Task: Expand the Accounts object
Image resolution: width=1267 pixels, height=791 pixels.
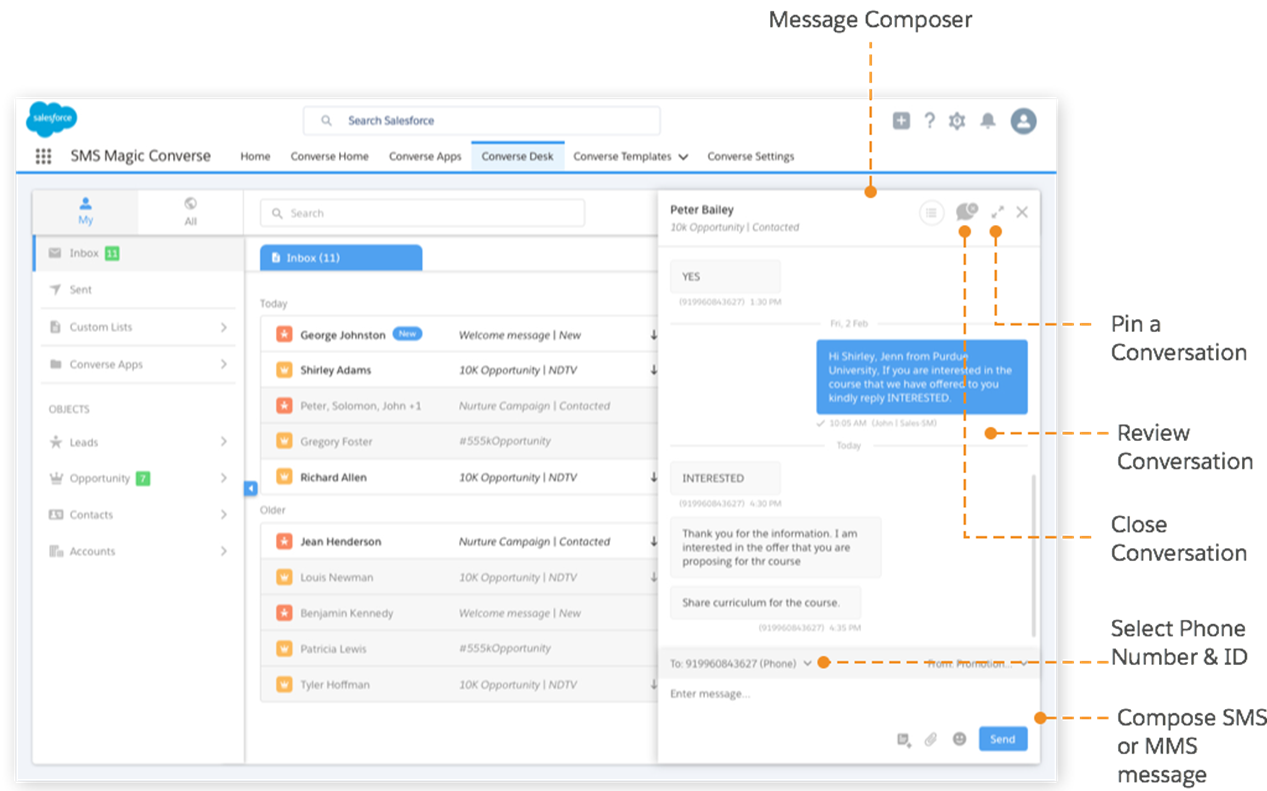Action: point(223,551)
